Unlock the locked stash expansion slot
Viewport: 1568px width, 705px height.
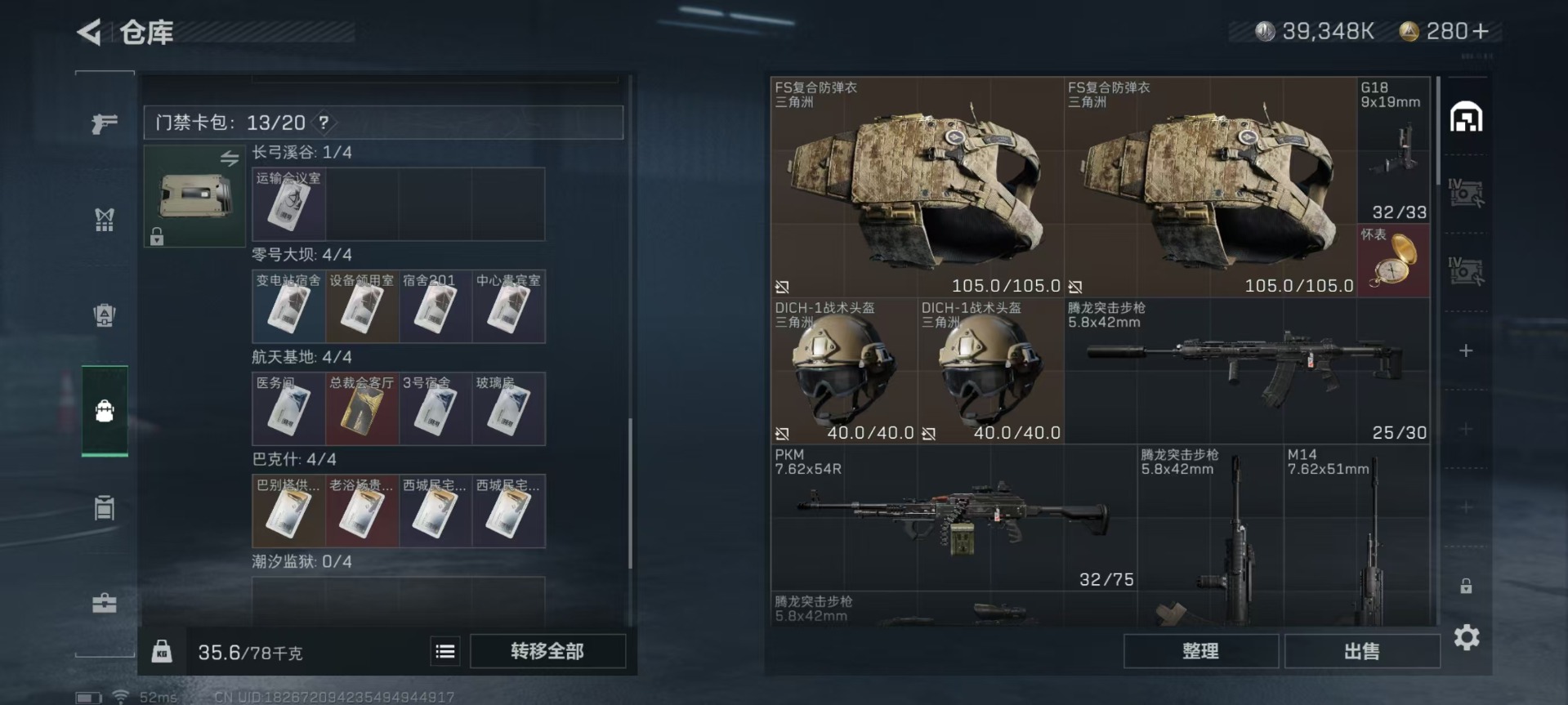tap(1466, 586)
